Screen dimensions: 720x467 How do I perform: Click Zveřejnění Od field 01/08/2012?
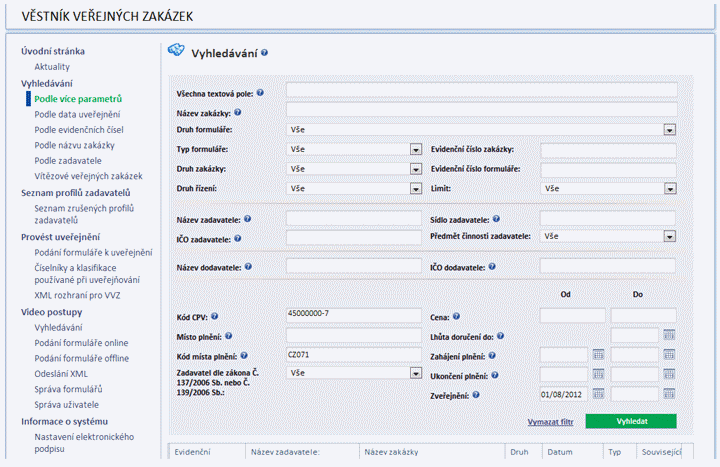coord(564,394)
